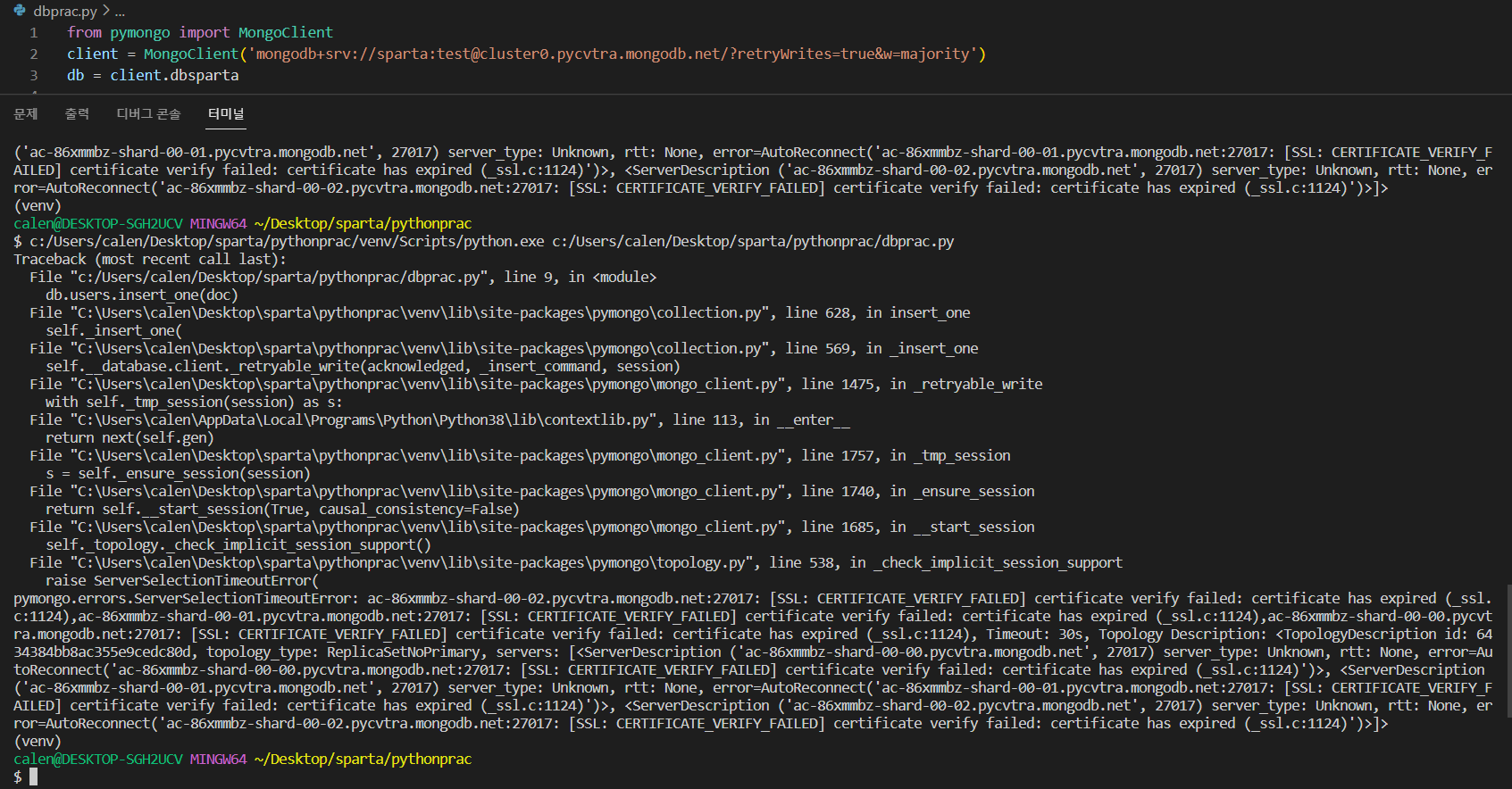The image size is (1512, 789).
Task: Open the 디버그 콘솔 (Debug Console) tab
Action: pos(148,113)
